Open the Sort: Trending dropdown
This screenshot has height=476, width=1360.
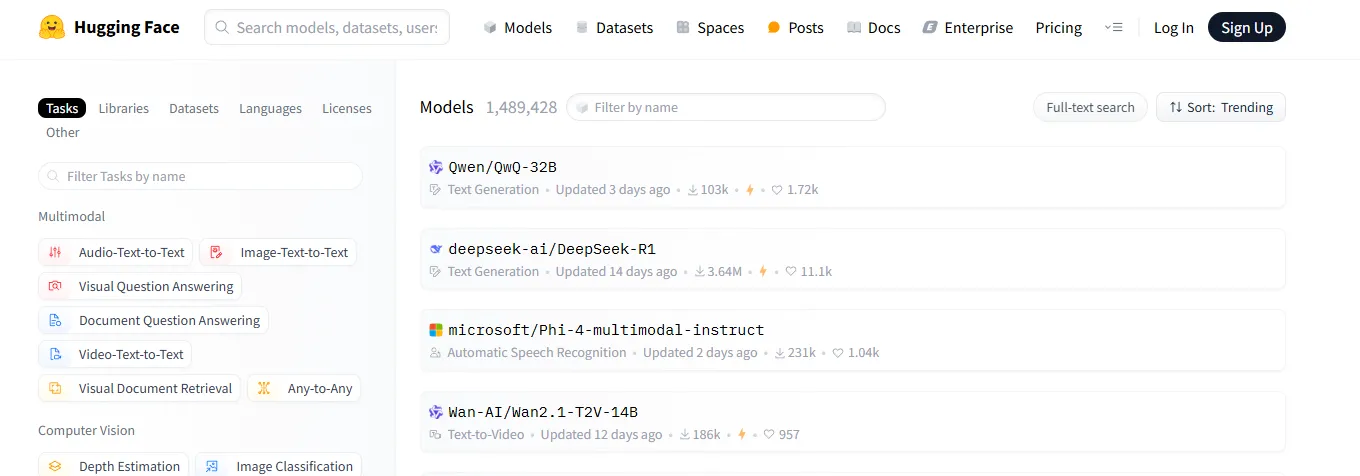click(x=1221, y=107)
